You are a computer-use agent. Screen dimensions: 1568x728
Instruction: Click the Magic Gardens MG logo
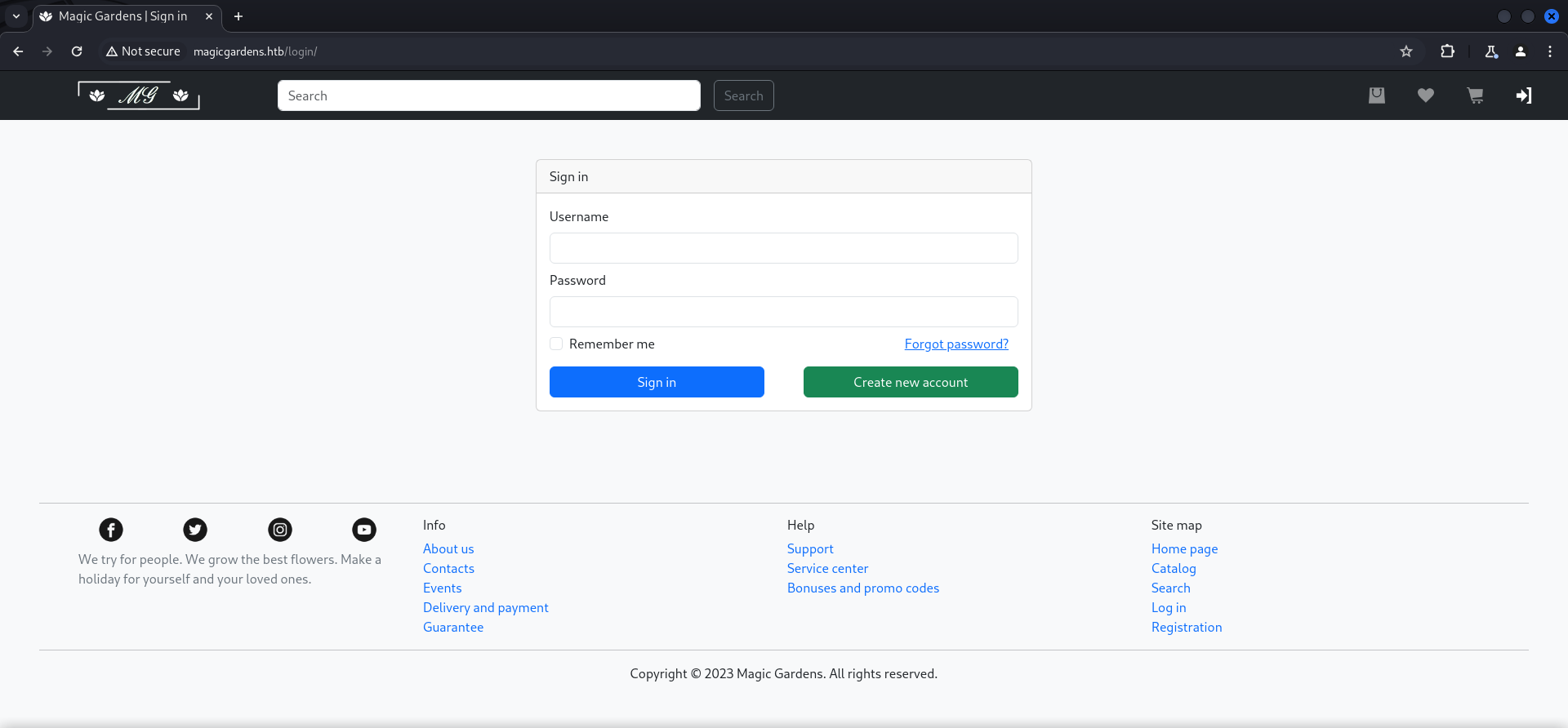tap(139, 95)
